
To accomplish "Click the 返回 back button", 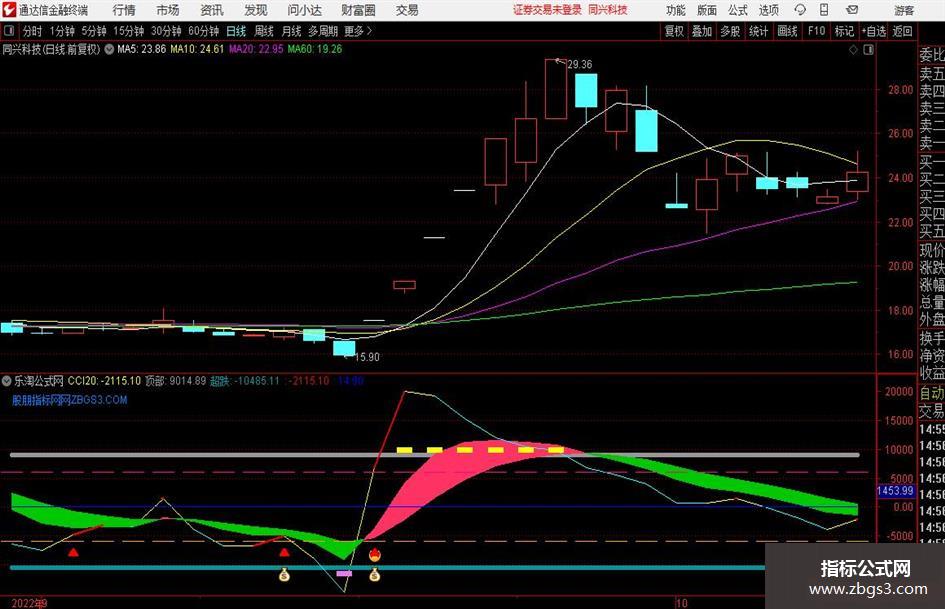I will pyautogui.click(x=902, y=31).
